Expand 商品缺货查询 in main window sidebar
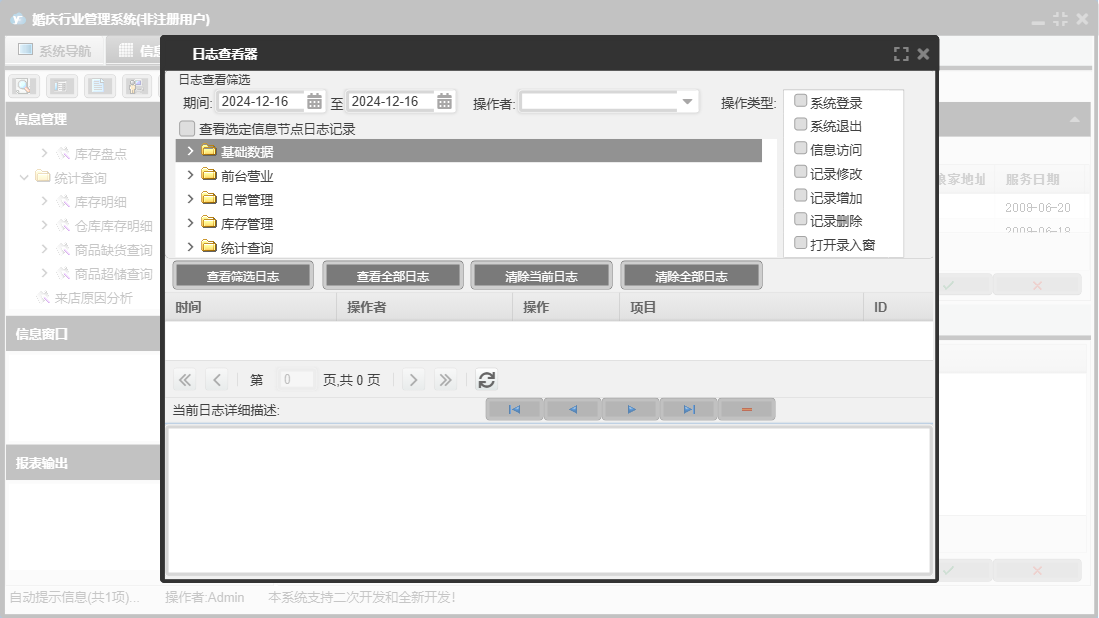Image resolution: width=1099 pixels, height=618 pixels. [x=44, y=249]
